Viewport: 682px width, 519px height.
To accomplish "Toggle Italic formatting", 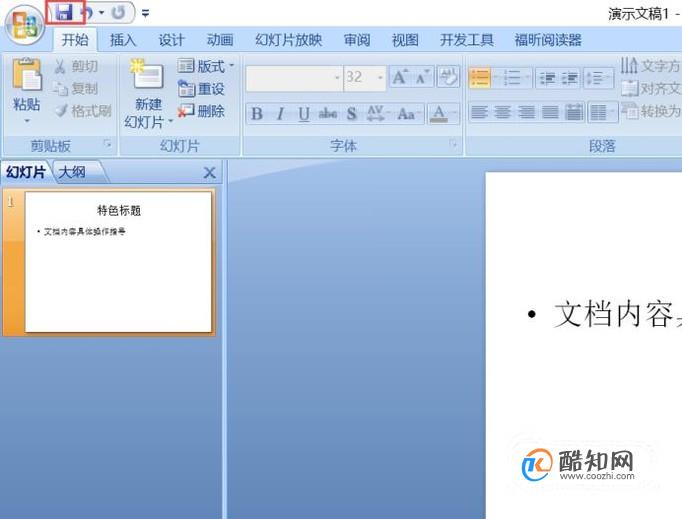I will pyautogui.click(x=281, y=114).
